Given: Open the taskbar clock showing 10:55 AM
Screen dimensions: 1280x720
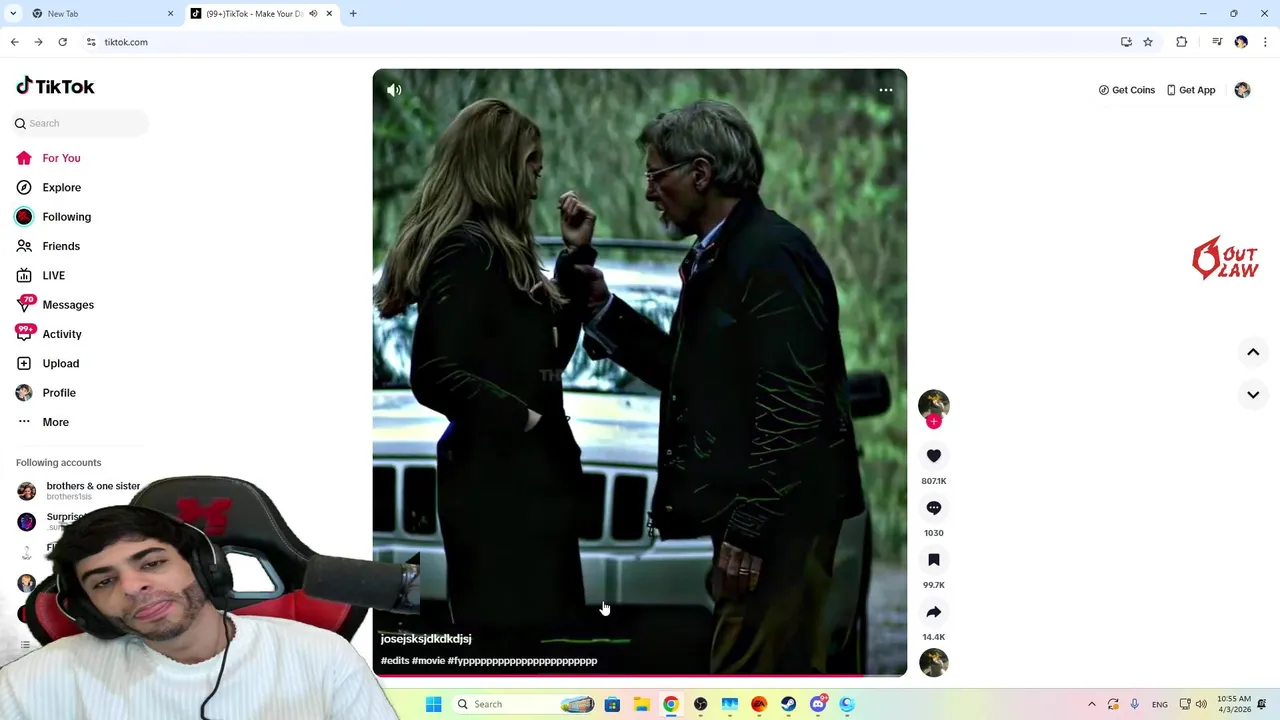Looking at the screenshot, I should (x=1235, y=704).
